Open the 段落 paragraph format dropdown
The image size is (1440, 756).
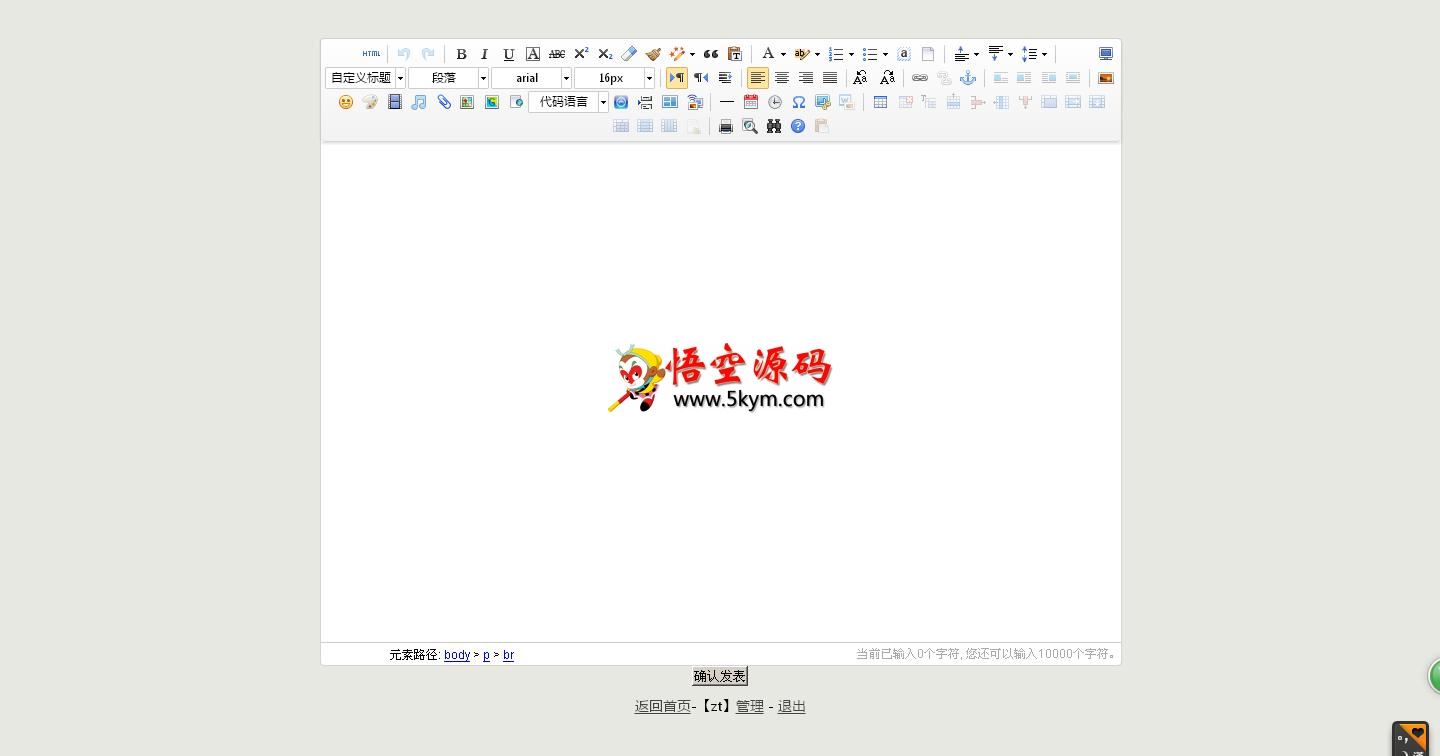pos(448,78)
